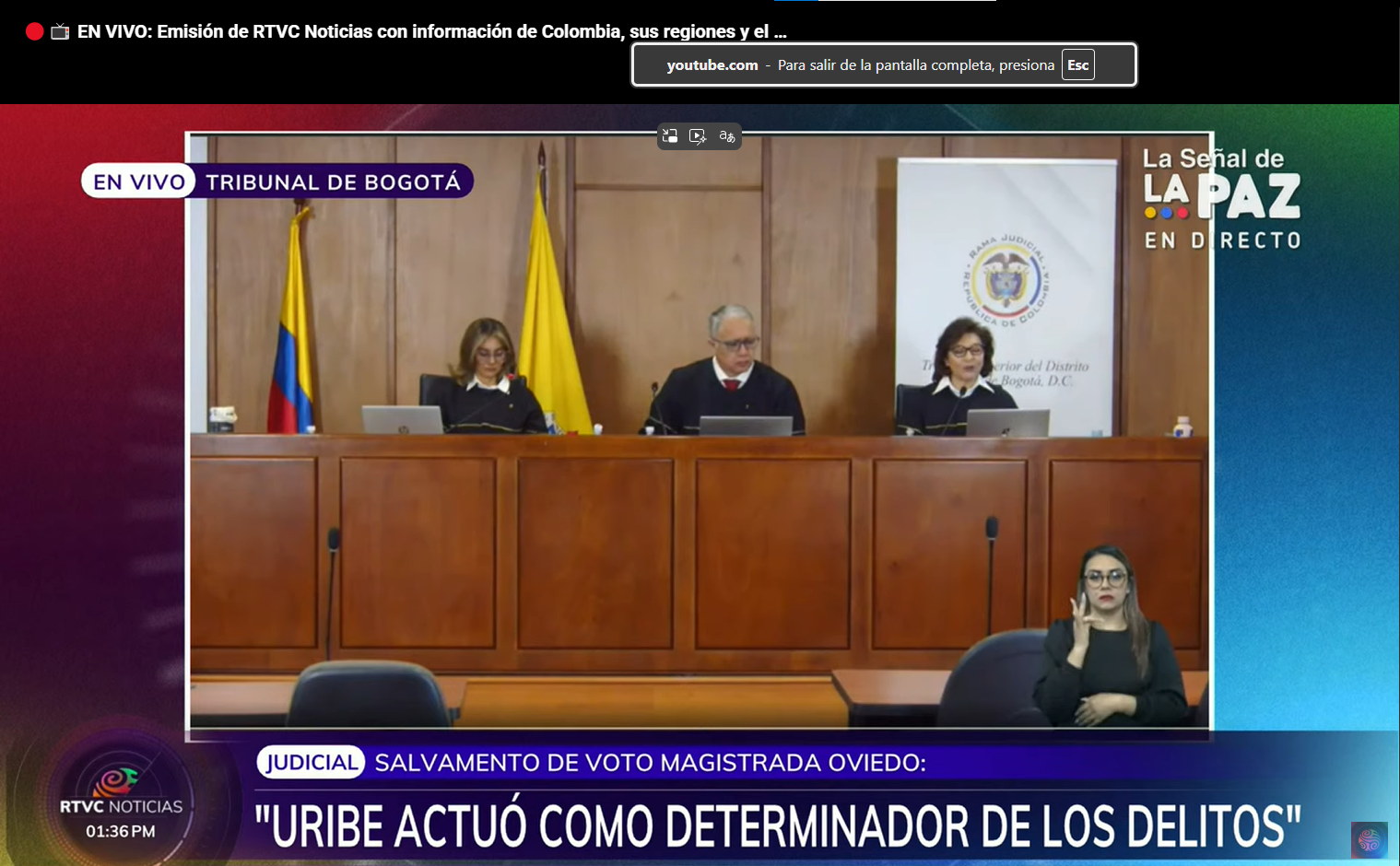Click the picture-in-picture icon above video
The height and width of the screenshot is (866, 1400).
[x=670, y=136]
